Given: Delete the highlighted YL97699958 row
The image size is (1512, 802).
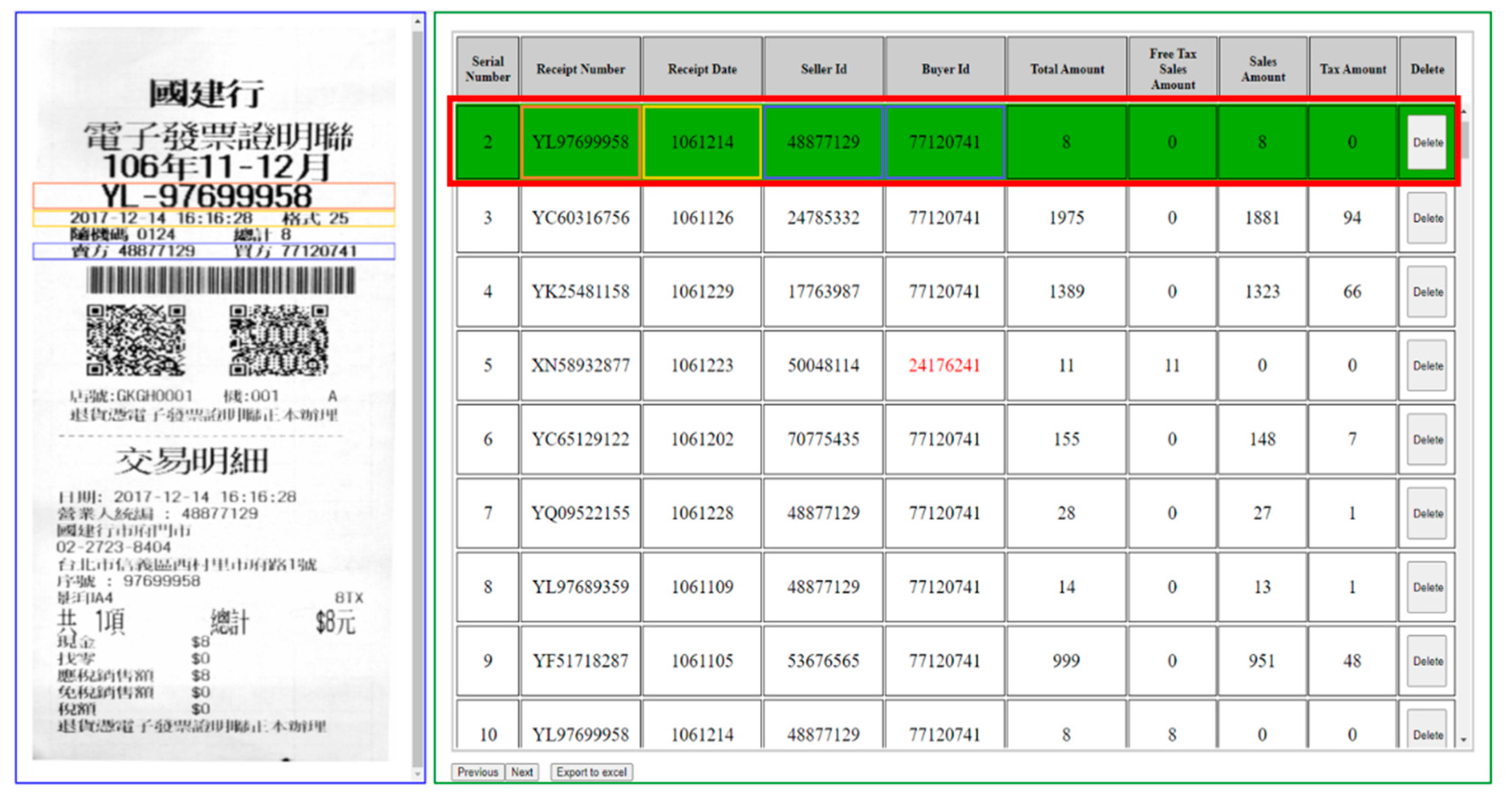Looking at the screenshot, I should point(1427,142).
